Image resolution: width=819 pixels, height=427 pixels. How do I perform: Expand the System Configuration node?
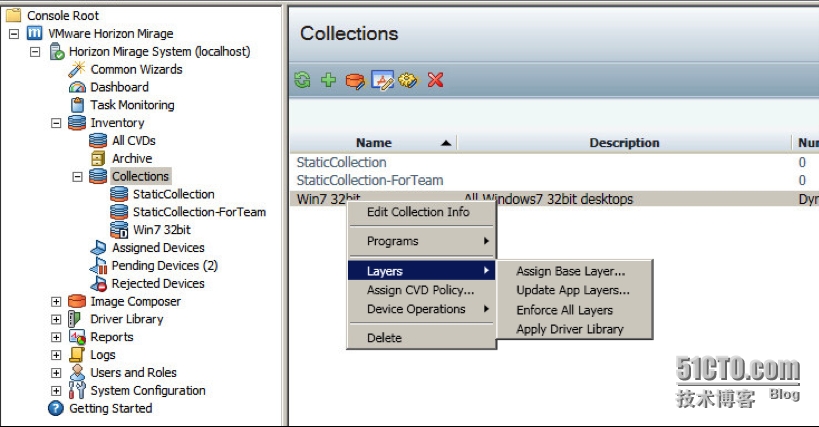pyautogui.click(x=56, y=390)
